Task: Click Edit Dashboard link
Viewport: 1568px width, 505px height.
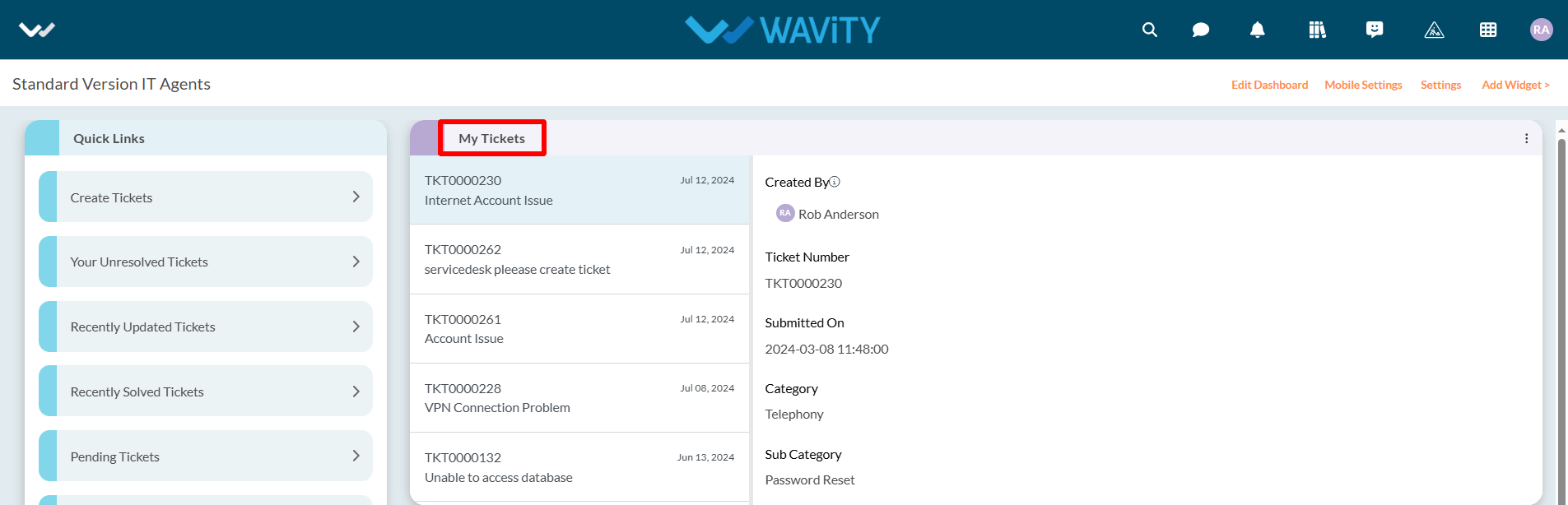Action: [x=1269, y=85]
